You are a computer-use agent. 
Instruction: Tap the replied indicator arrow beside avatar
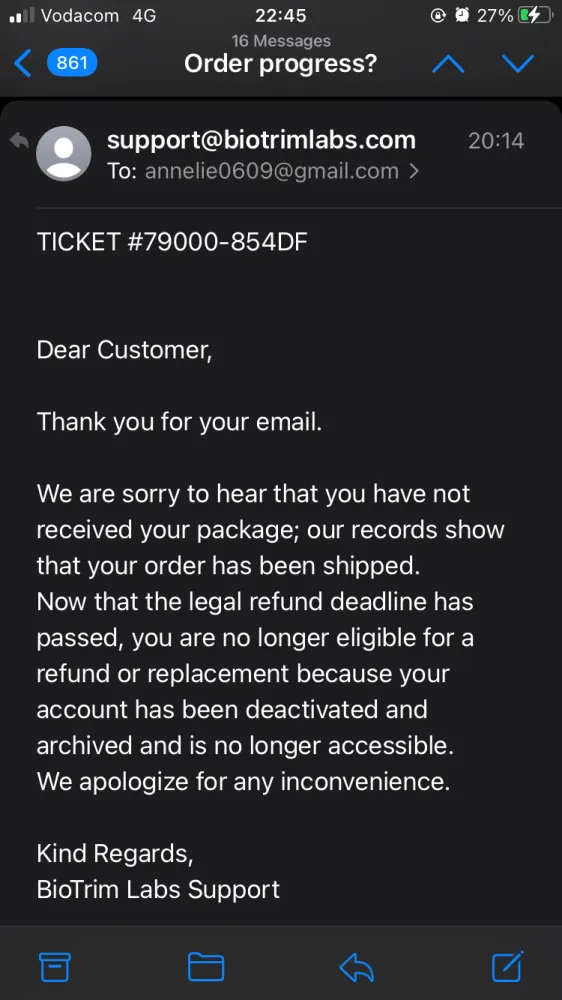pyautogui.click(x=19, y=140)
